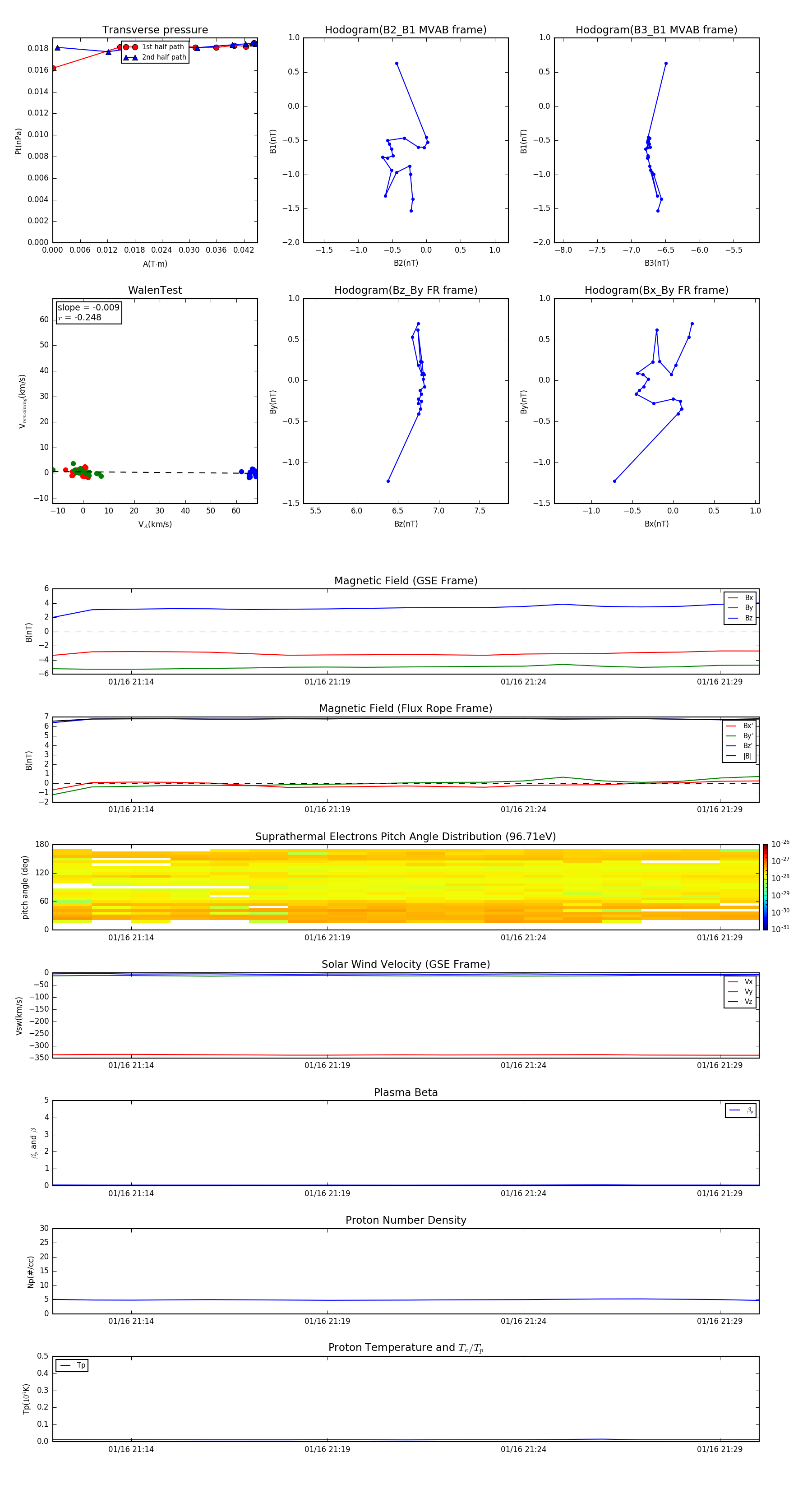Click the highest data point in B2_B1 hodogram
This screenshot has height=1489, width=812.
coord(397,64)
